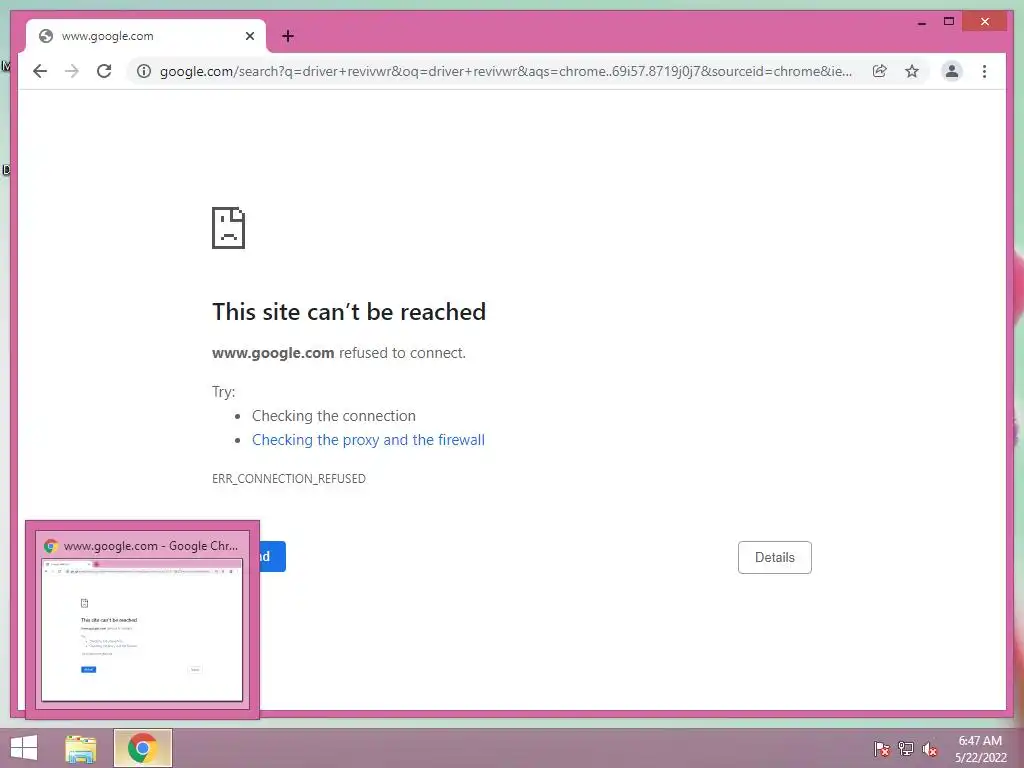Select 'ERR_CONNECTION_REFUSED' text
The height and width of the screenshot is (768, 1024).
click(x=289, y=479)
